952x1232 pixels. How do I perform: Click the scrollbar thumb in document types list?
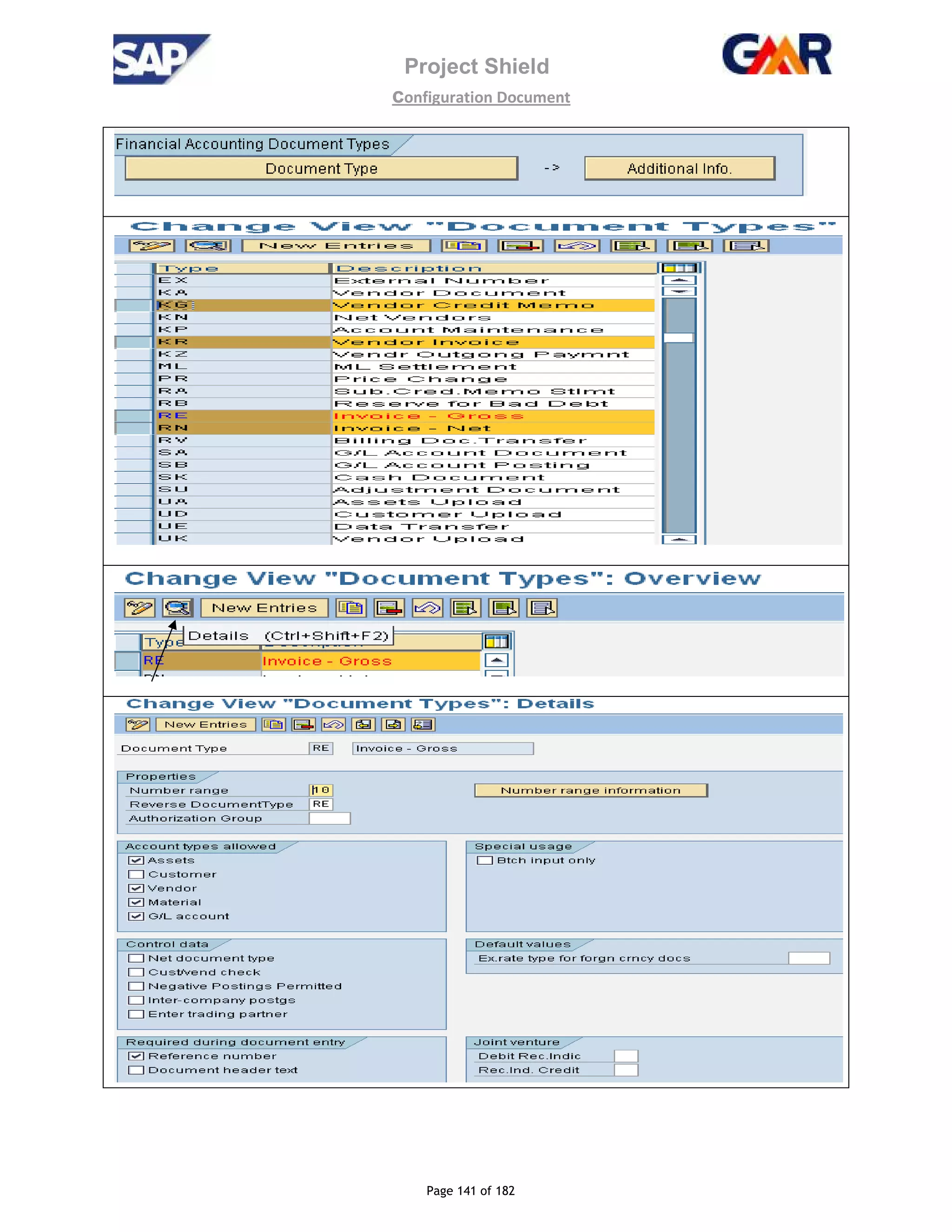tap(679, 338)
